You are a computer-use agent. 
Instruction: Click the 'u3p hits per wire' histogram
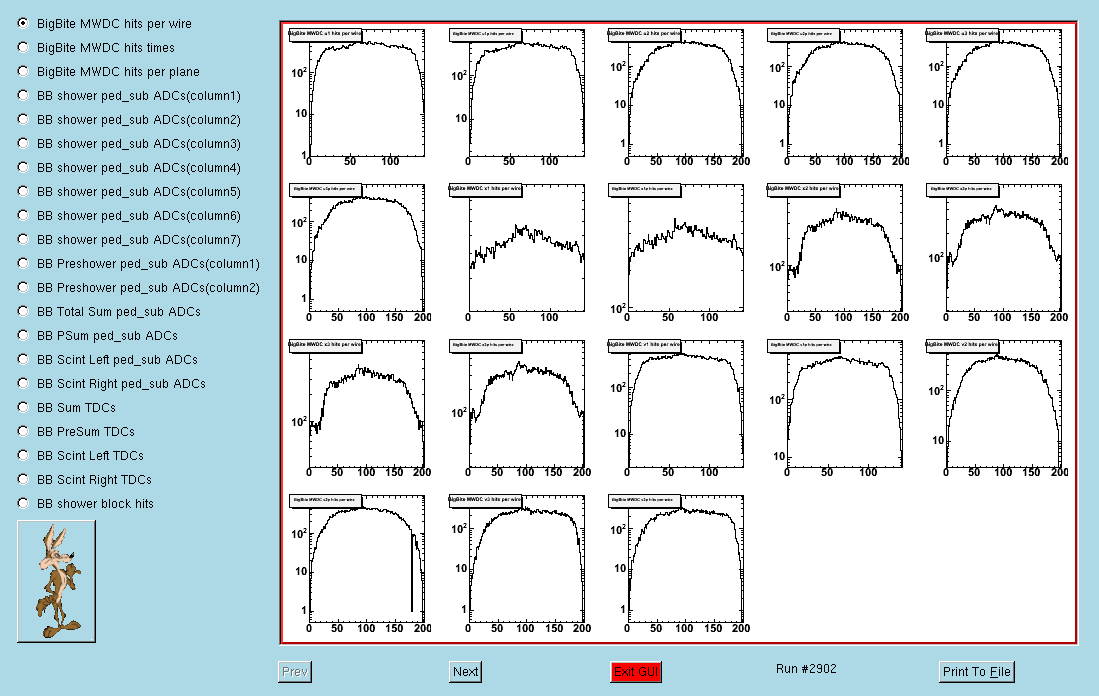coord(367,248)
